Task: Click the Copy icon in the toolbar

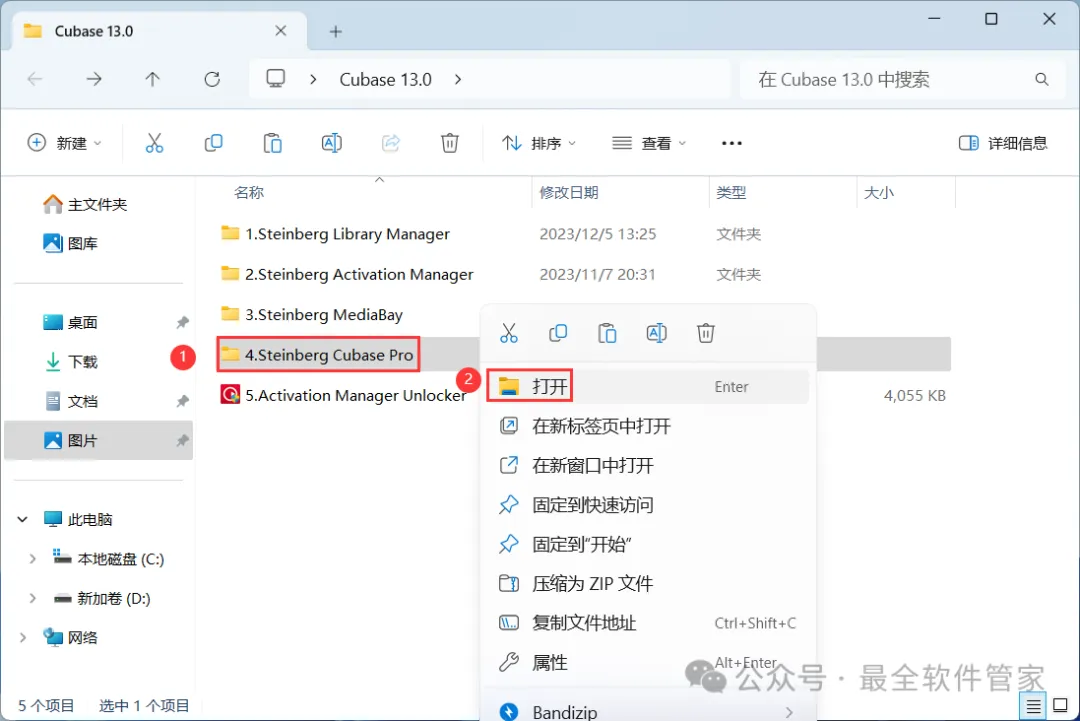Action: click(x=214, y=143)
